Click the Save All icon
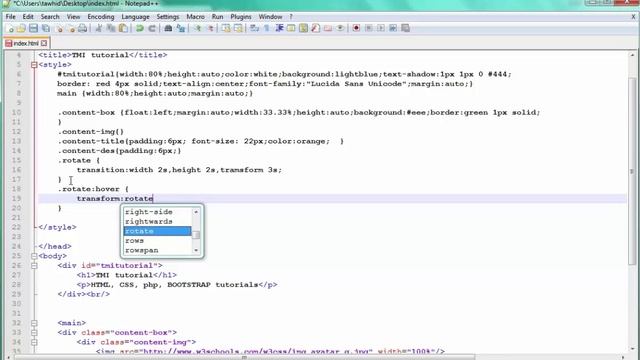Viewport: 640px width, 360px height. click(x=46, y=28)
